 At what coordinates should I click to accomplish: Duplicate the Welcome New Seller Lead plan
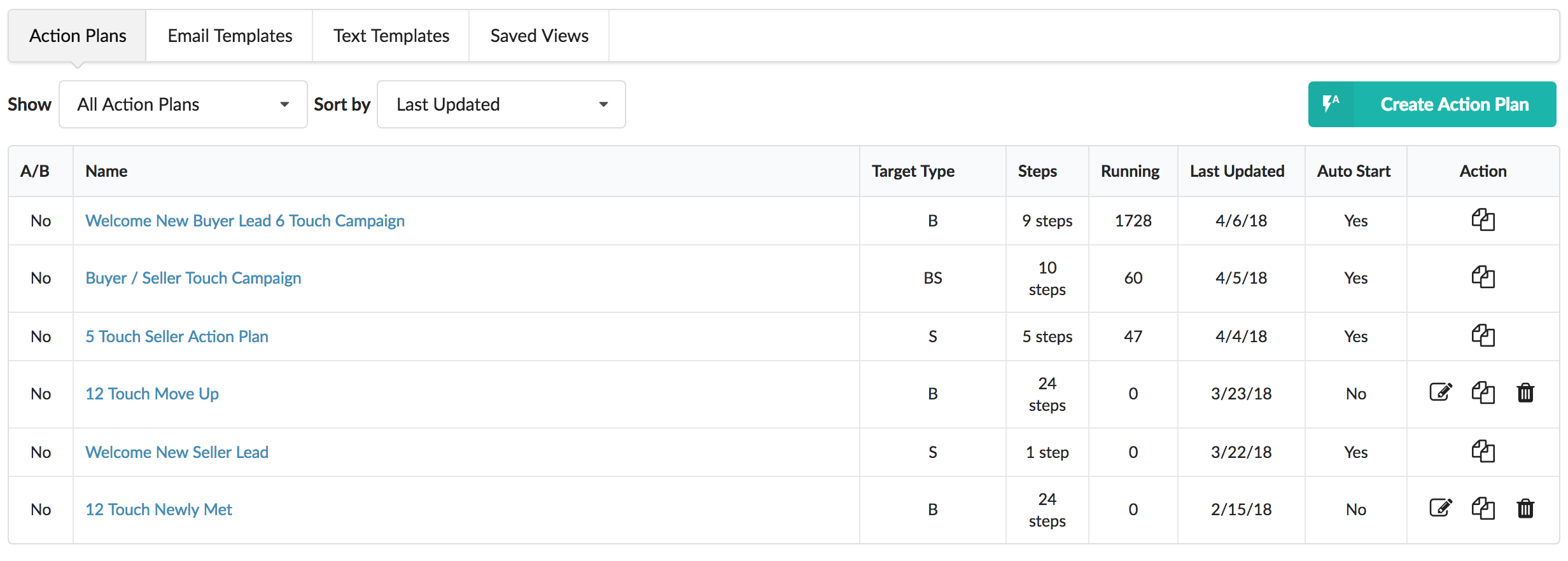(1483, 452)
